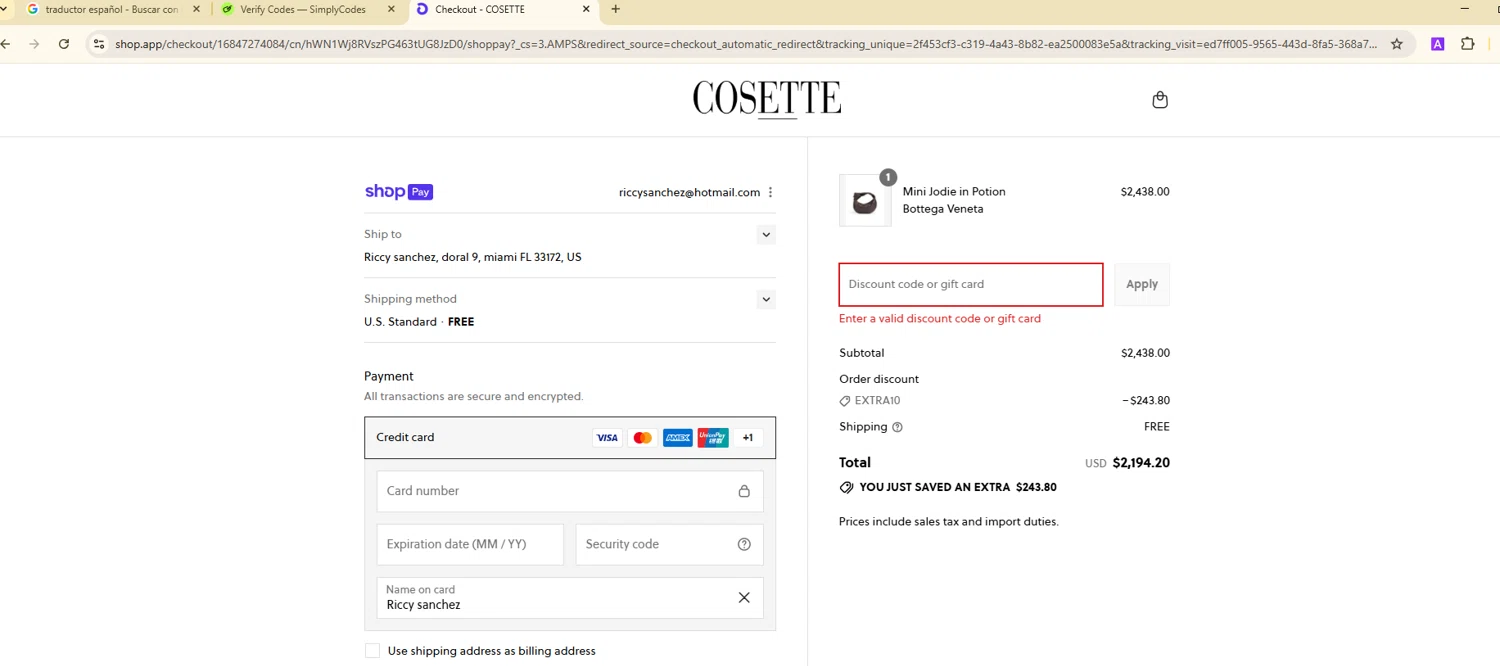Close the traductor español tab
This screenshot has width=1500, height=666.
pos(196,9)
